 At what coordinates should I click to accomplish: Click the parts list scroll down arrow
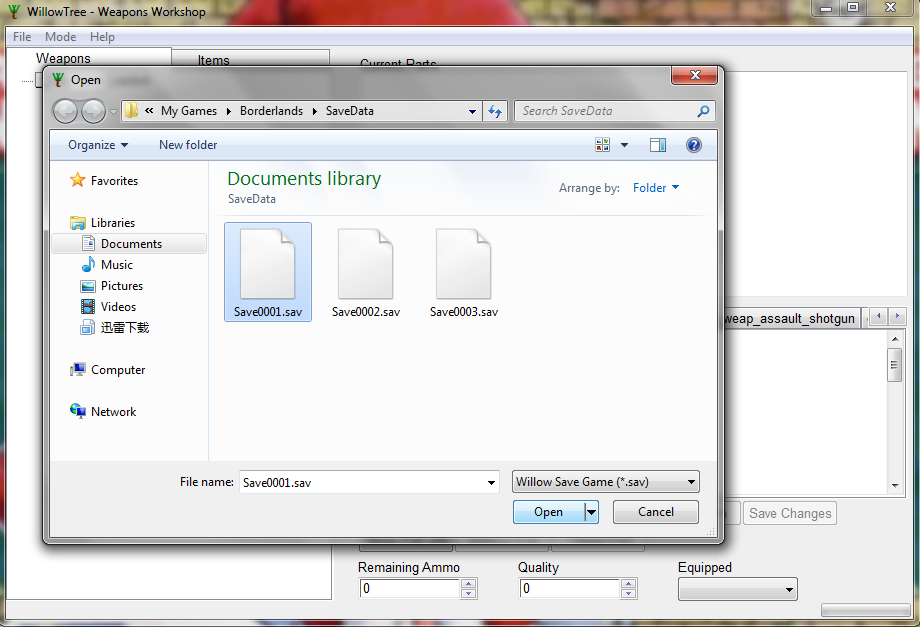pos(895,486)
